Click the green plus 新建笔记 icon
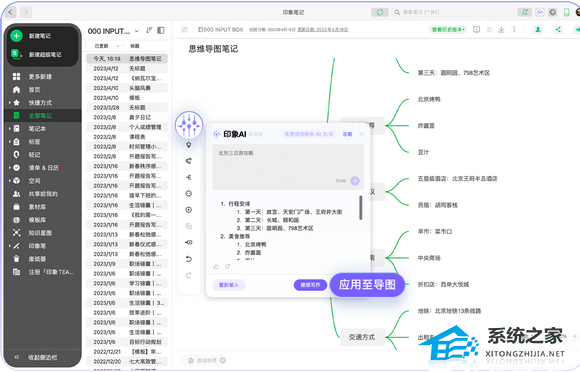This screenshot has height=372, width=580. 16,36
